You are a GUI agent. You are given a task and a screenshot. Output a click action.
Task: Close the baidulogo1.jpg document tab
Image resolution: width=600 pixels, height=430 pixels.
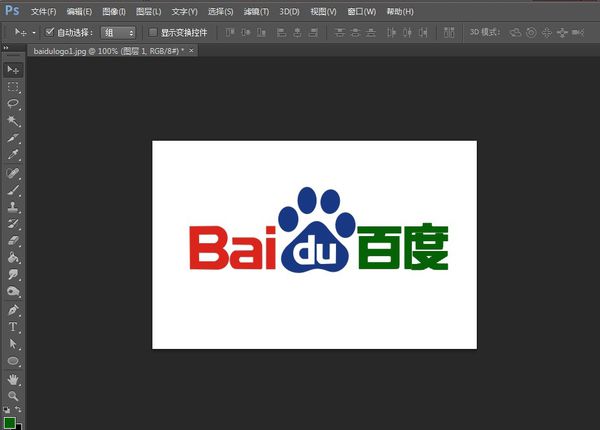coord(191,50)
